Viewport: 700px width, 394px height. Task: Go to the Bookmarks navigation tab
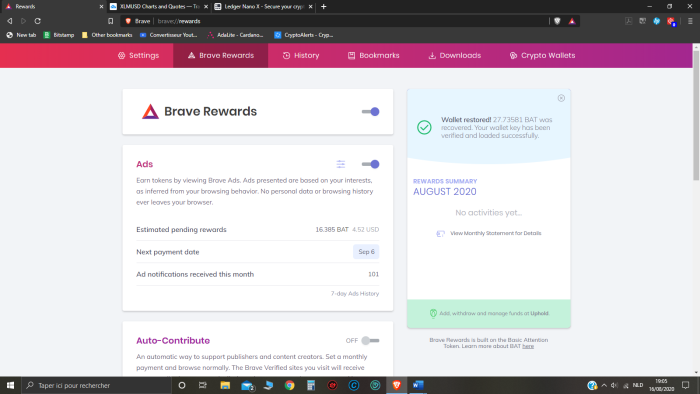[x=374, y=55]
